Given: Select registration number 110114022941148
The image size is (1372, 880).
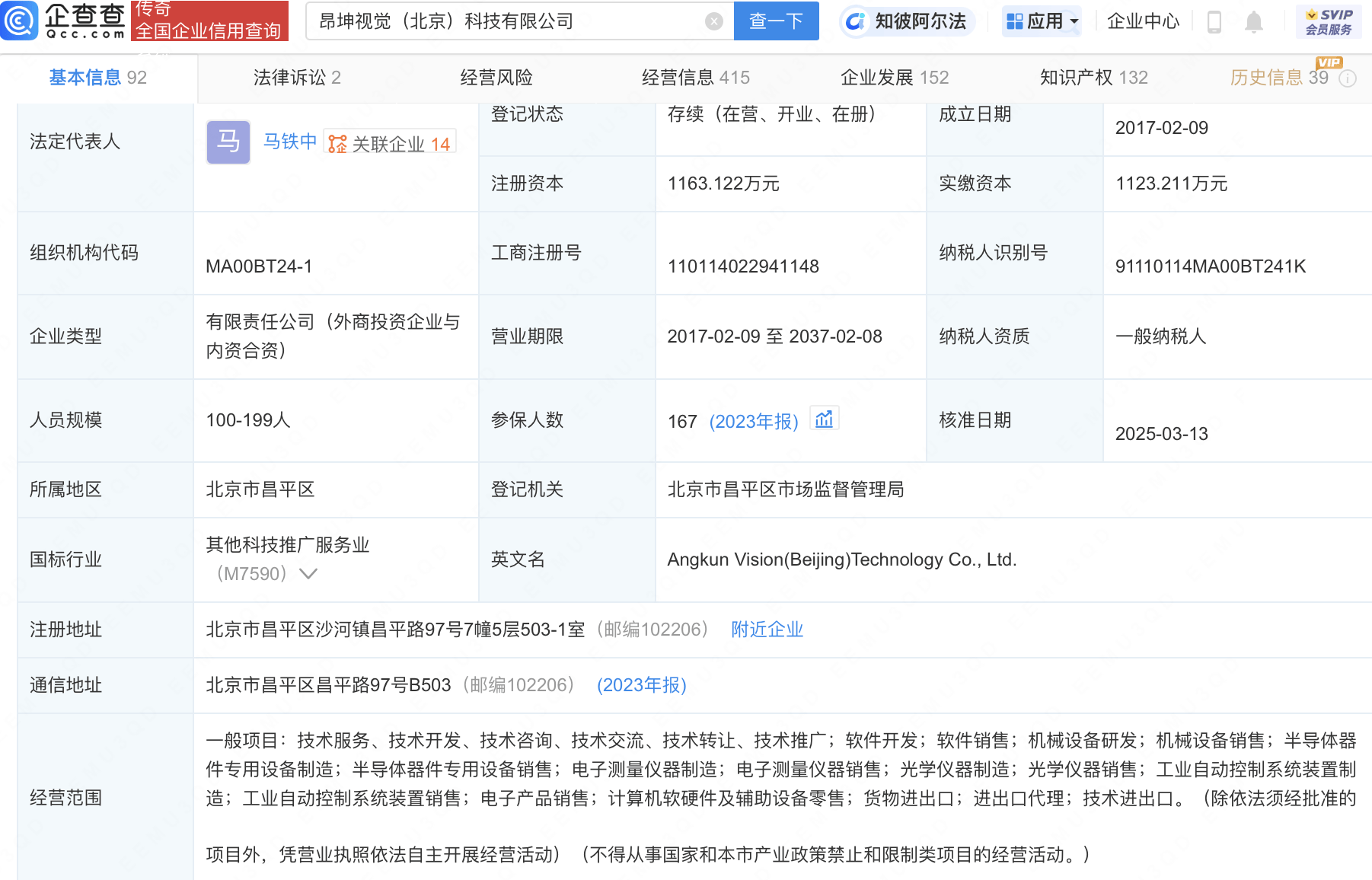Looking at the screenshot, I should pos(743,266).
